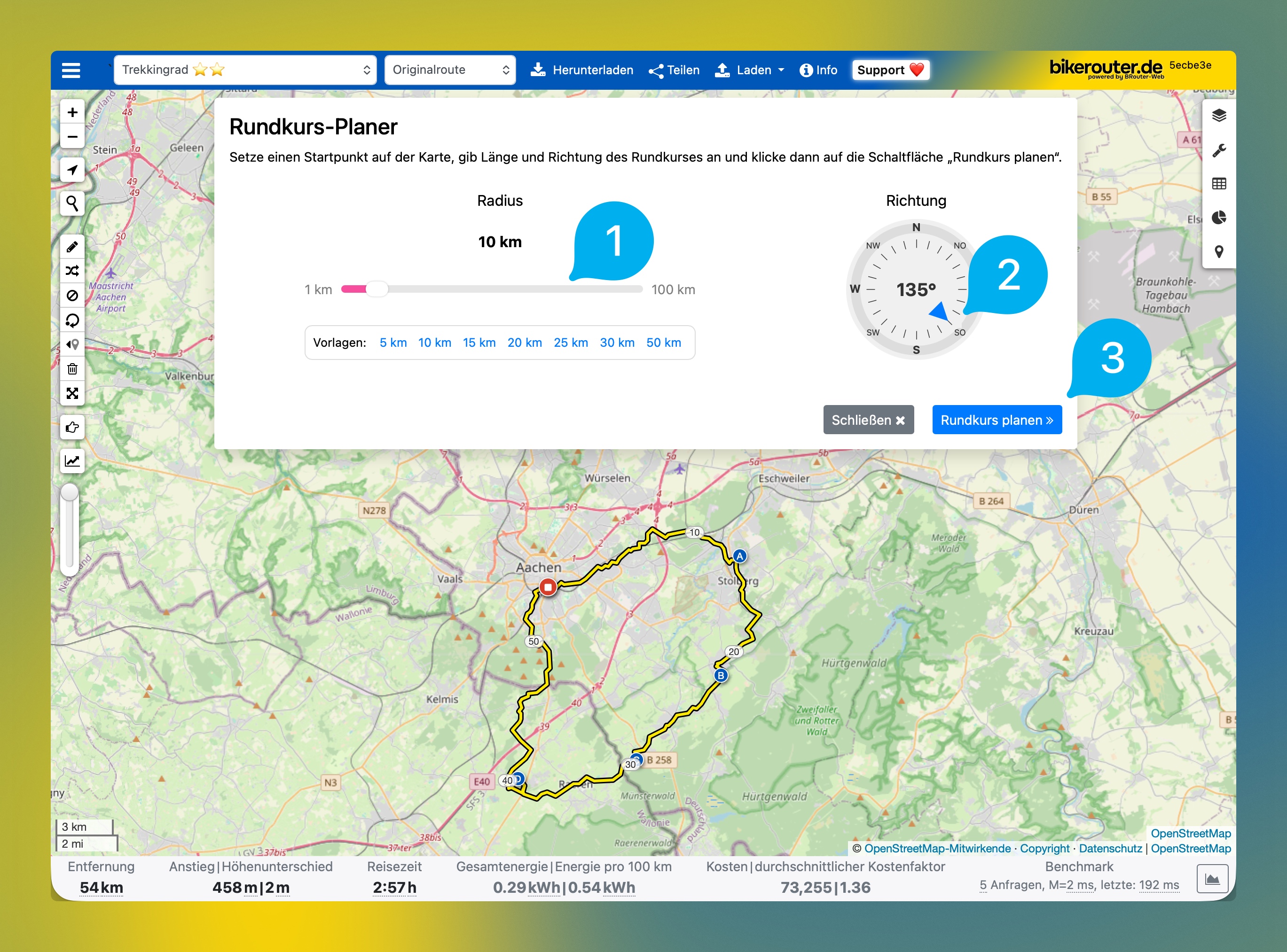Click the trash delete route icon
This screenshot has height=952, width=1287.
tap(72, 369)
